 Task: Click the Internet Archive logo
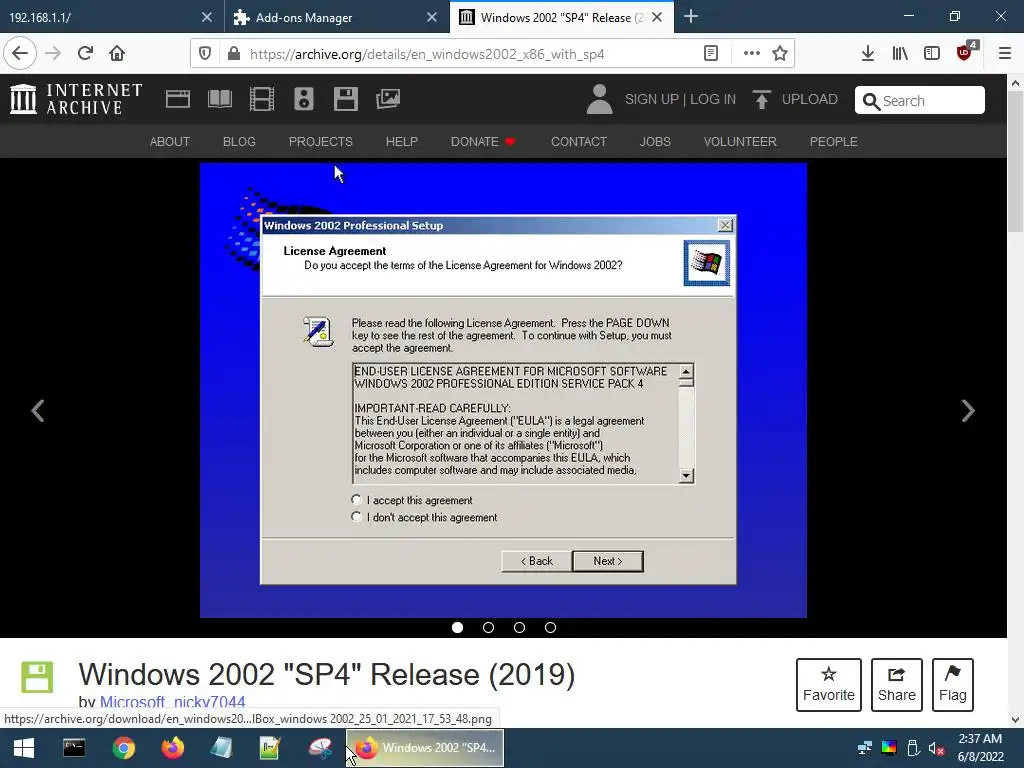pos(76,99)
